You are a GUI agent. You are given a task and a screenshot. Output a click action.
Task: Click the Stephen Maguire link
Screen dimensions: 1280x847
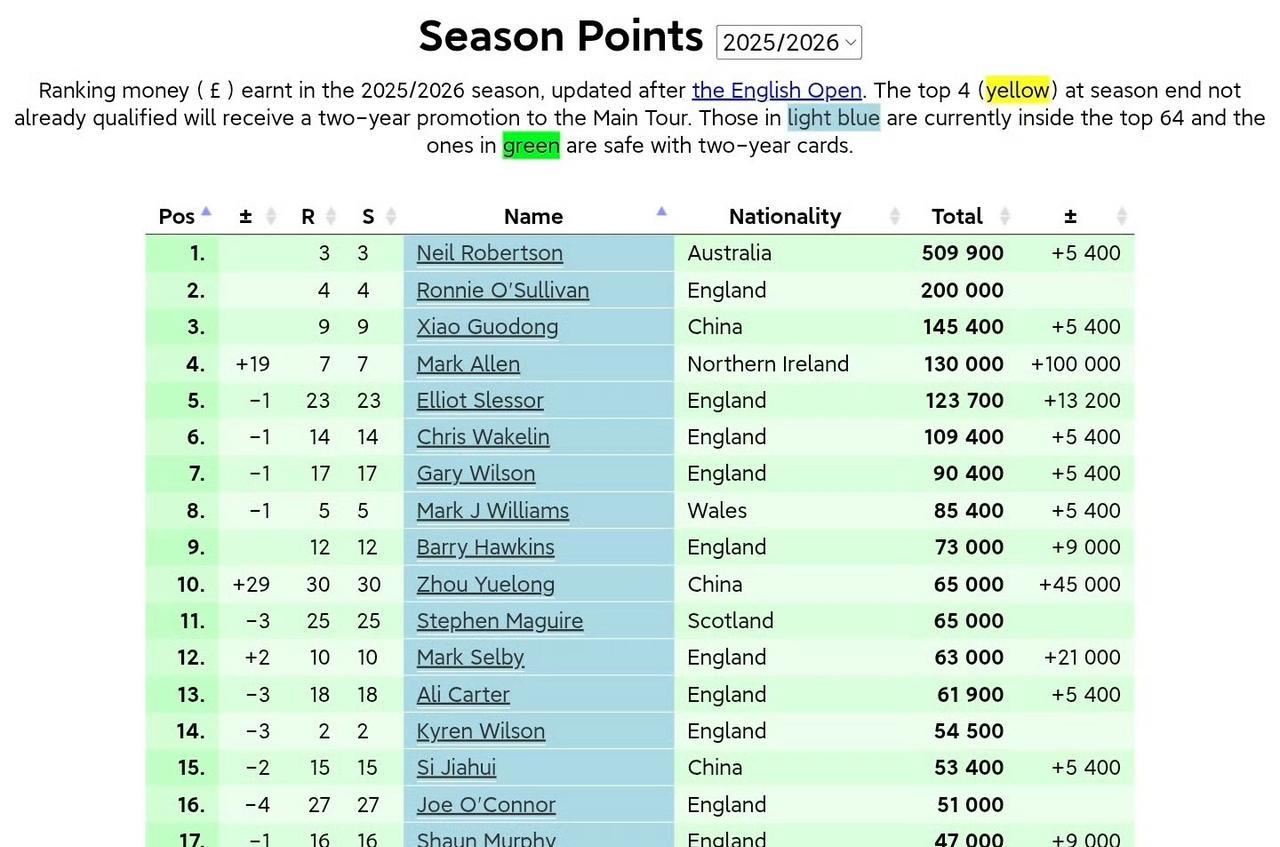coord(499,621)
